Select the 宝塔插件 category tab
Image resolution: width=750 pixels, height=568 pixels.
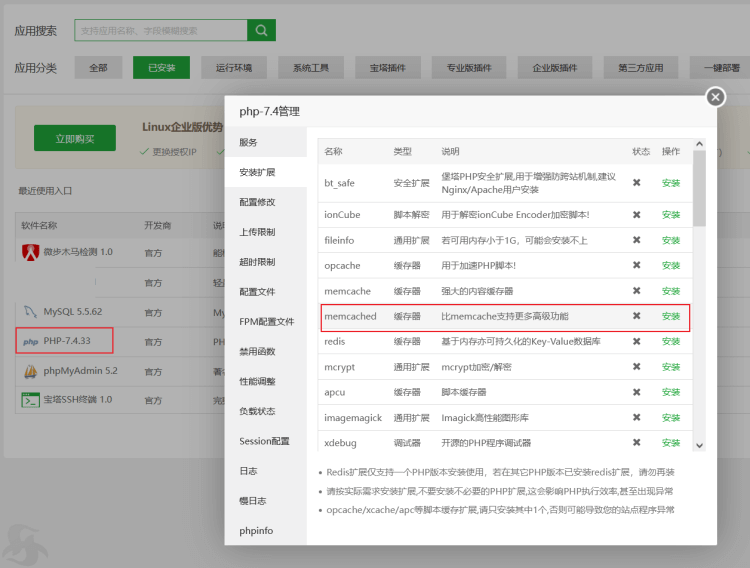[x=387, y=67]
